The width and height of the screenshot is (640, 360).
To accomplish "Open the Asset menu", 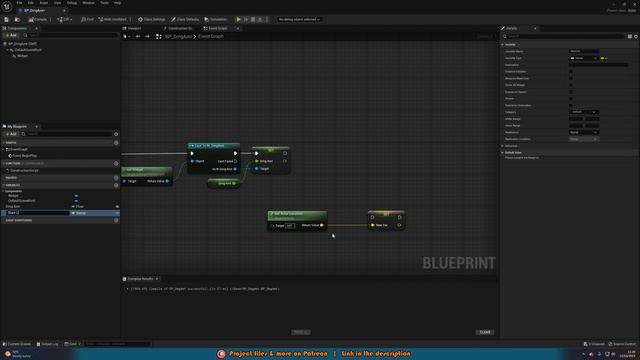I will pos(44,3).
